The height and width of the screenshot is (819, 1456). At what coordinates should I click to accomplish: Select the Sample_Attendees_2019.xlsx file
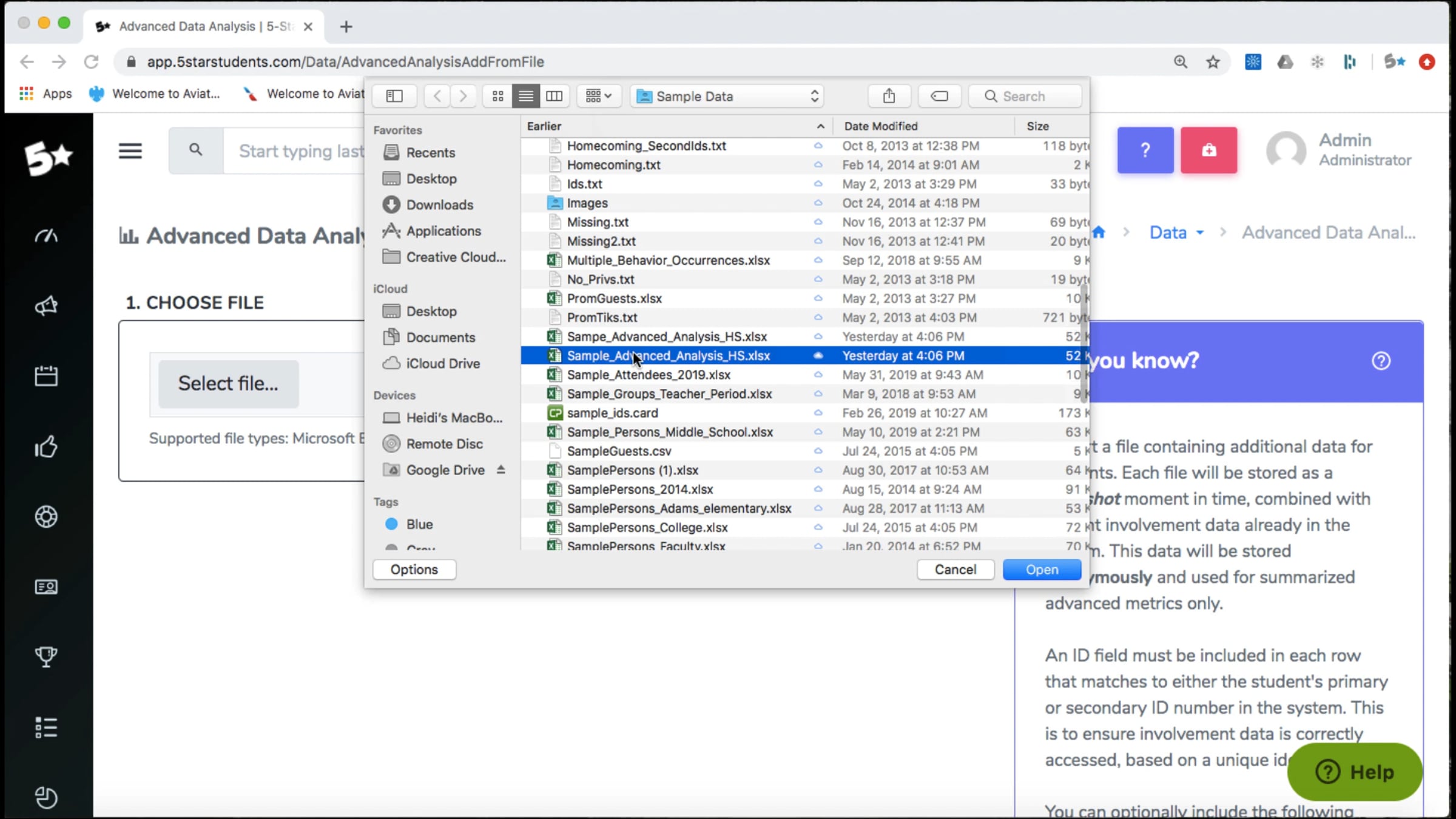click(648, 375)
